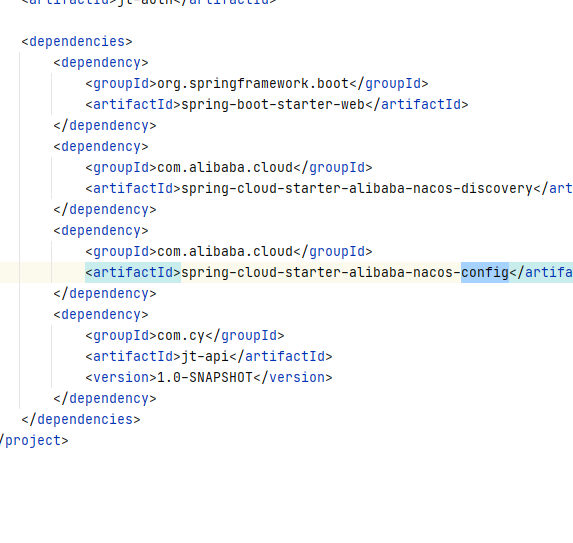This screenshot has width=573, height=543.
Task: Click the org.springframework.boot groupId text
Action: click(x=253, y=83)
